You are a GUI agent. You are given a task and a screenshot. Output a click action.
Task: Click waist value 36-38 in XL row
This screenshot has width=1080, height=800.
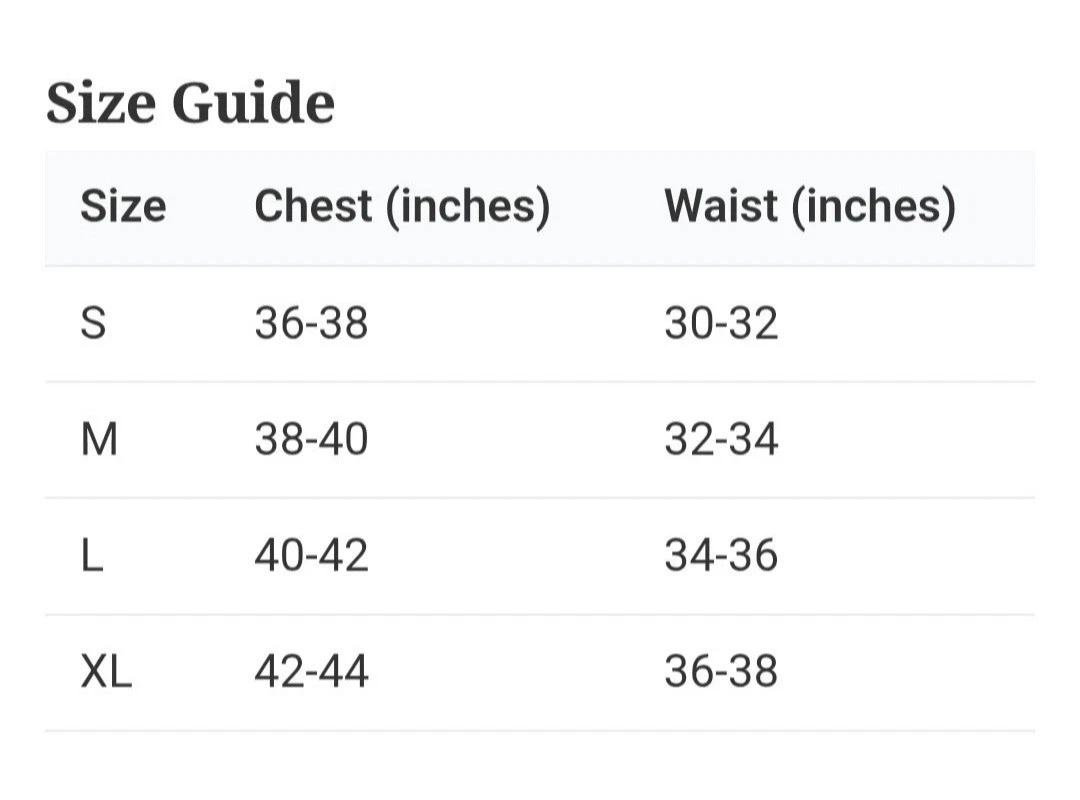pos(721,671)
